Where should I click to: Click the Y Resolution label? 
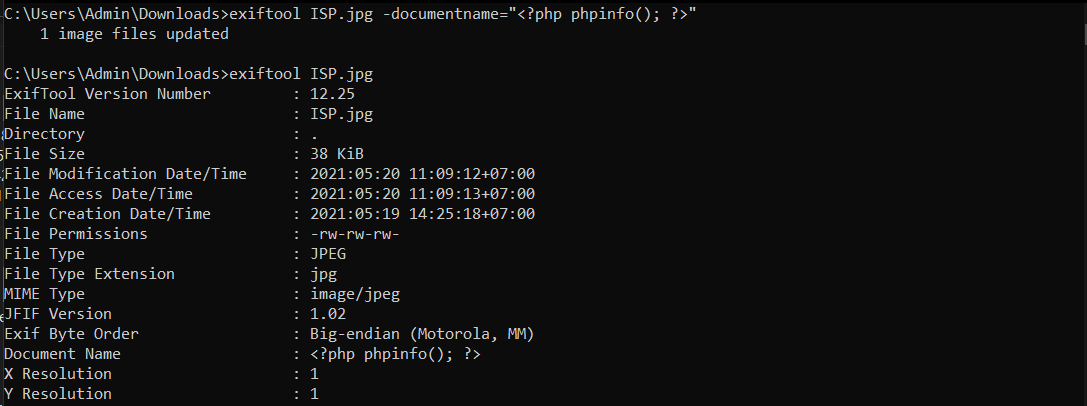pyautogui.click(x=58, y=394)
